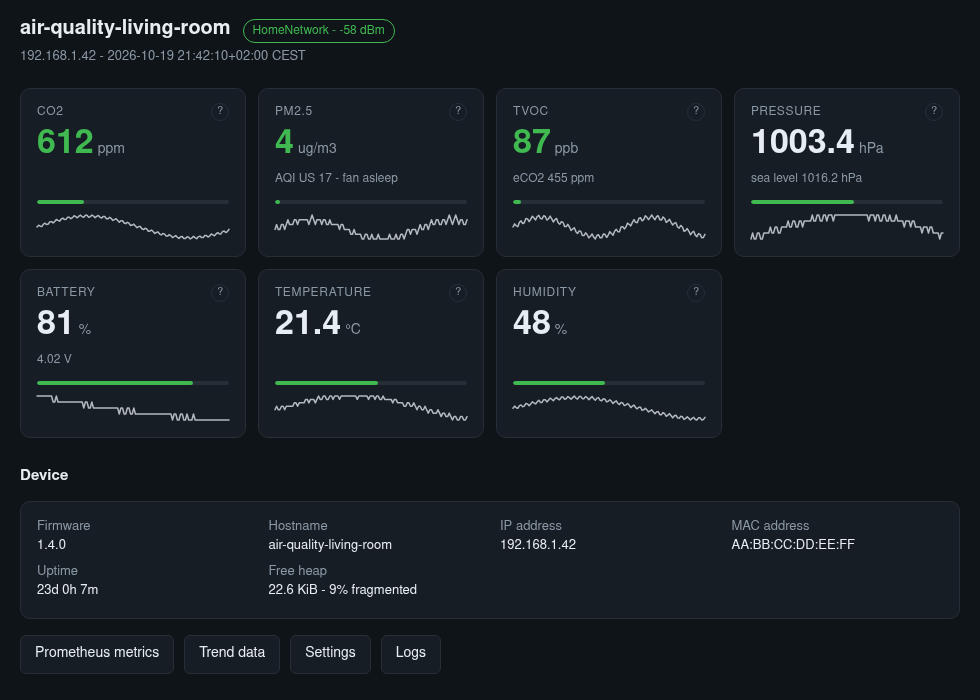
Task: Click the Temperature level bar
Action: pyautogui.click(x=371, y=382)
